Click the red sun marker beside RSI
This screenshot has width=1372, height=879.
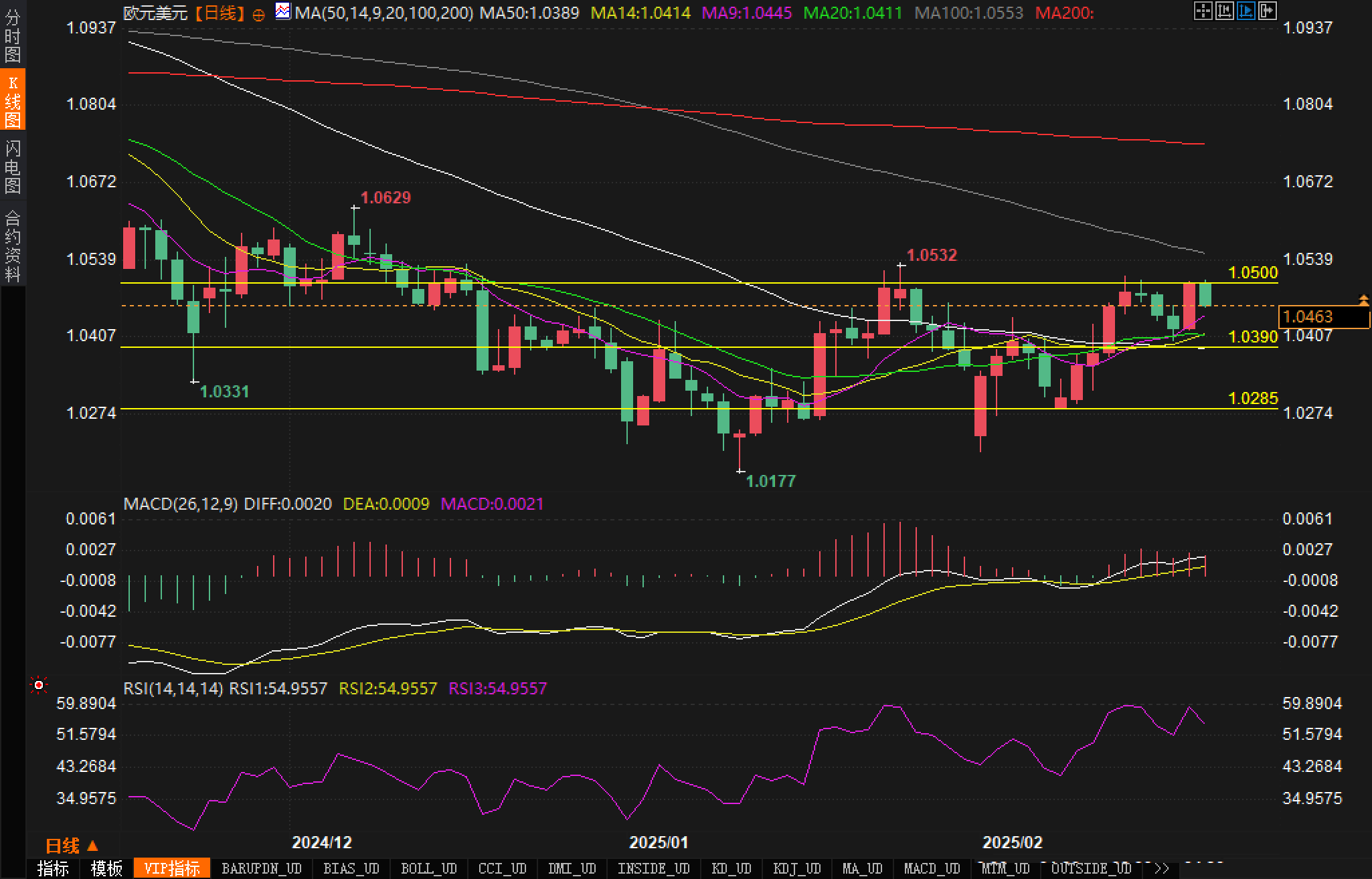click(x=39, y=686)
